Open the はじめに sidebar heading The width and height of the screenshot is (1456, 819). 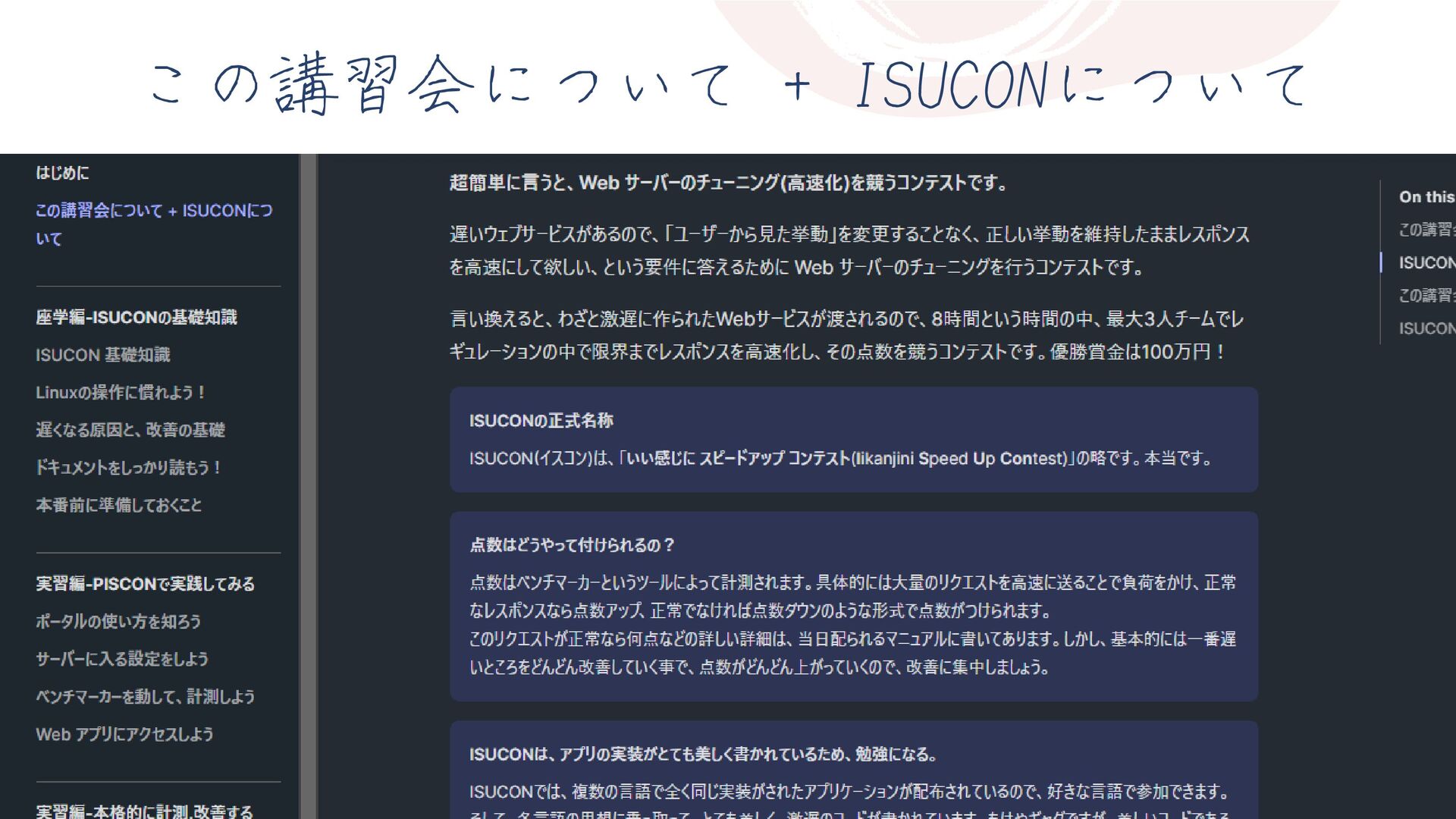coord(62,173)
